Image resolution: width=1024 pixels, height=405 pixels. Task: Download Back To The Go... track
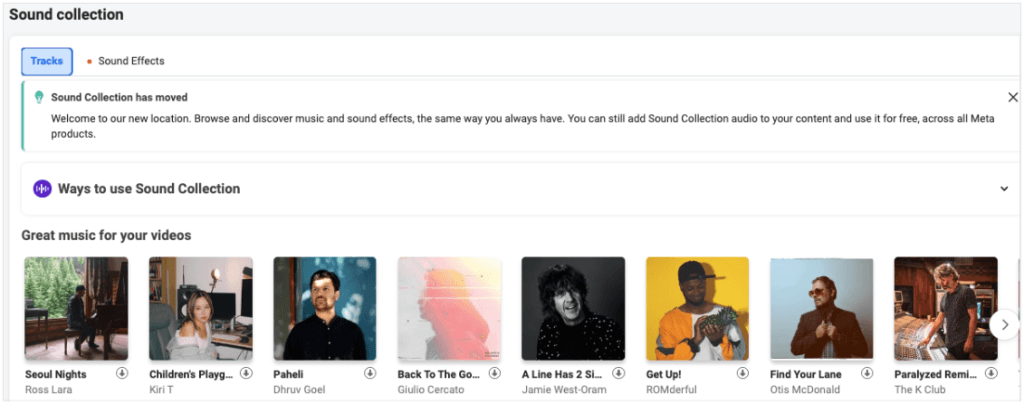(494, 373)
